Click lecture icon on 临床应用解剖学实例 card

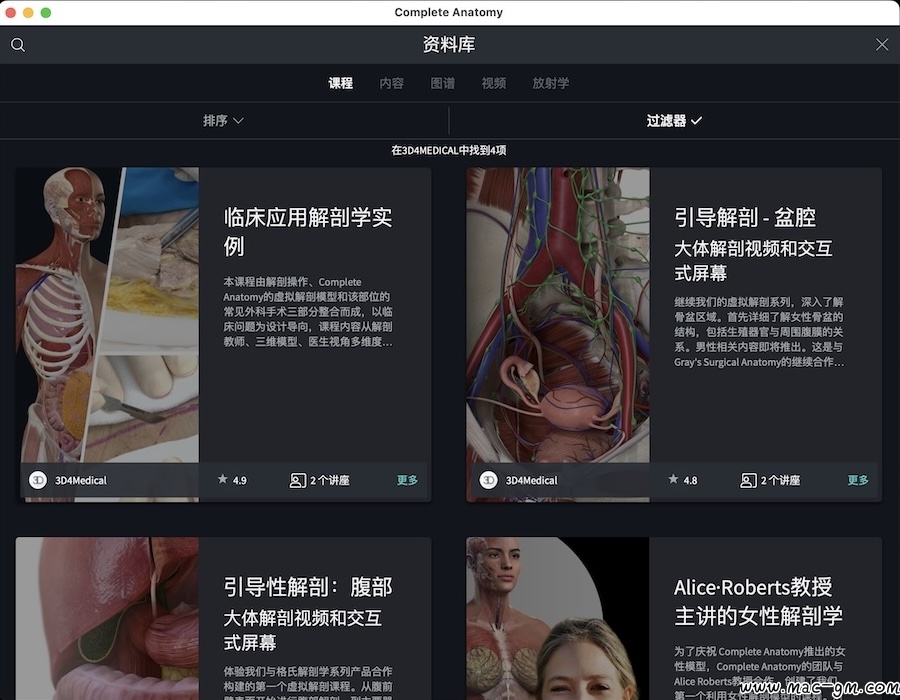297,480
